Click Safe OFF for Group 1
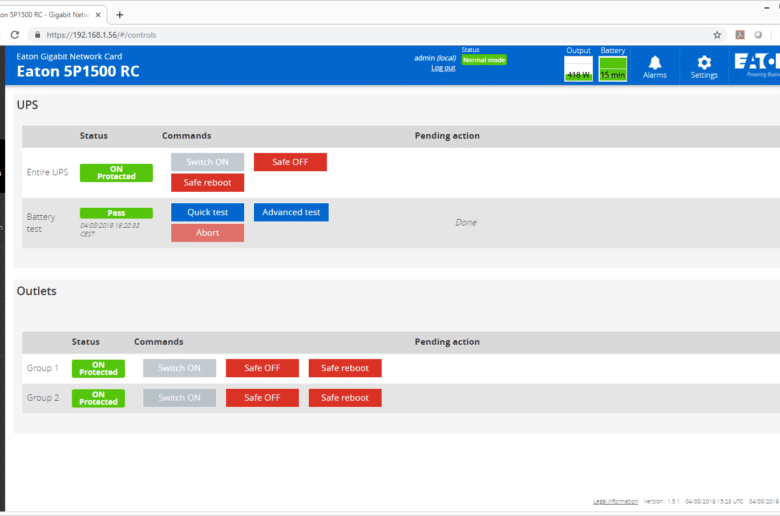This screenshot has width=780, height=516. point(262,368)
